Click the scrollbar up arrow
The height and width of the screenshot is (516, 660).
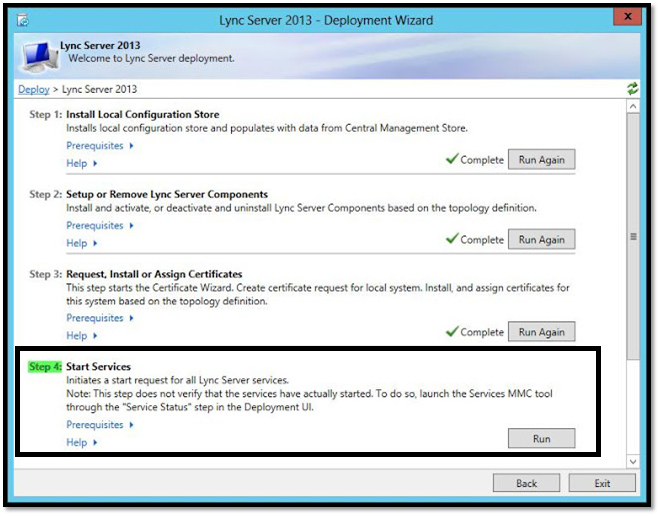633,106
